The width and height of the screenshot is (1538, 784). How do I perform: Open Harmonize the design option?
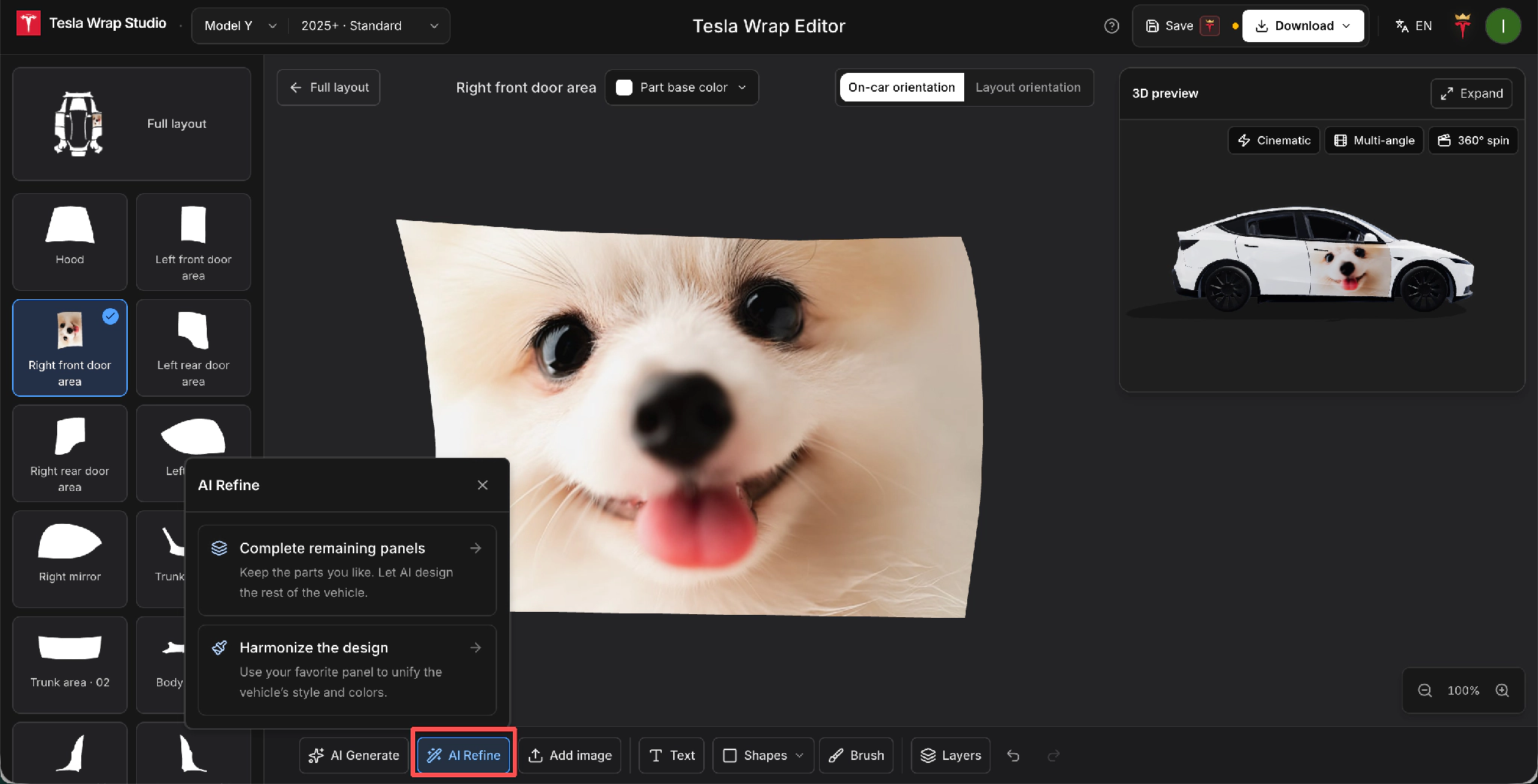347,670
